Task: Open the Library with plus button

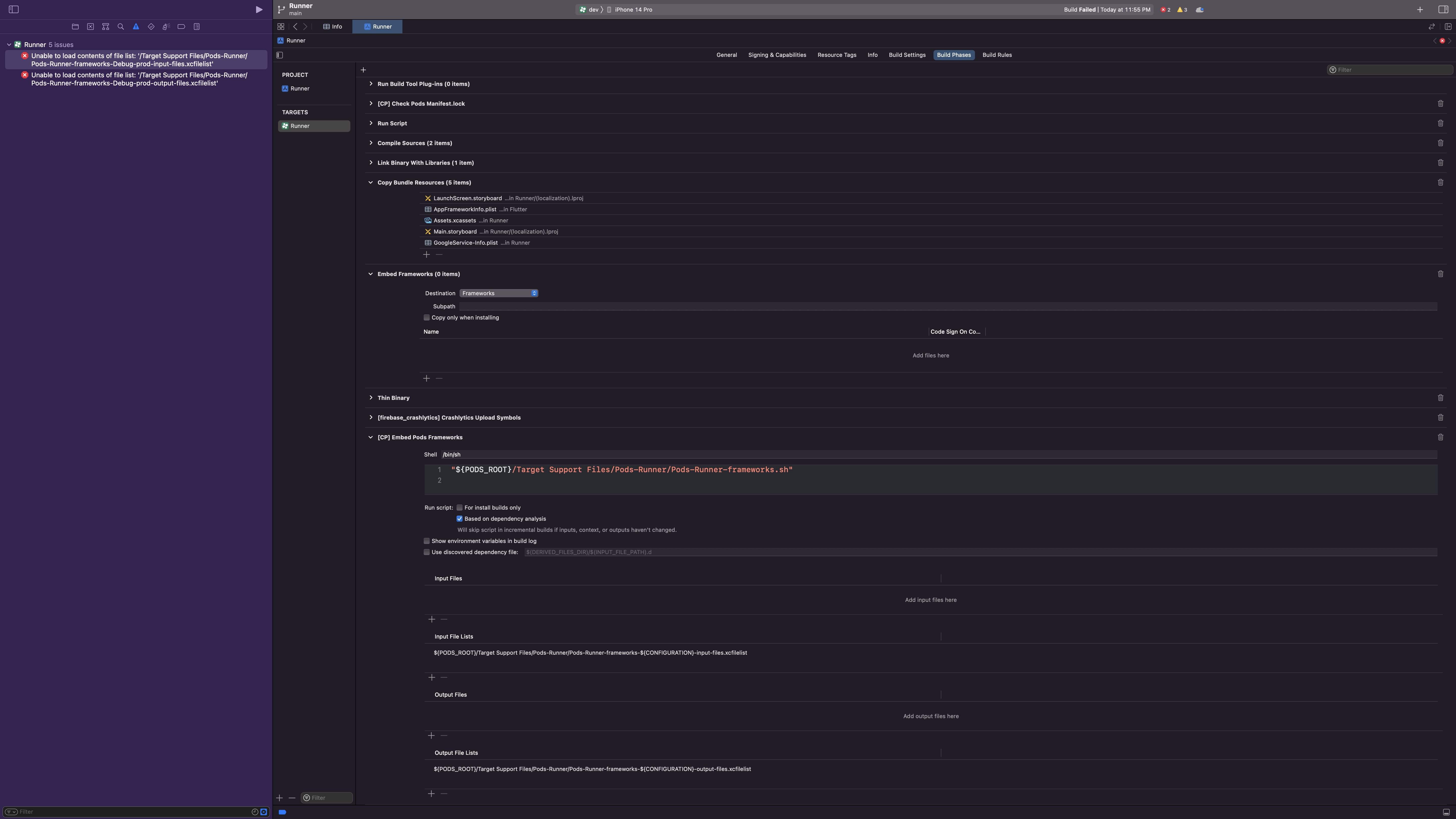Action: [x=1420, y=10]
